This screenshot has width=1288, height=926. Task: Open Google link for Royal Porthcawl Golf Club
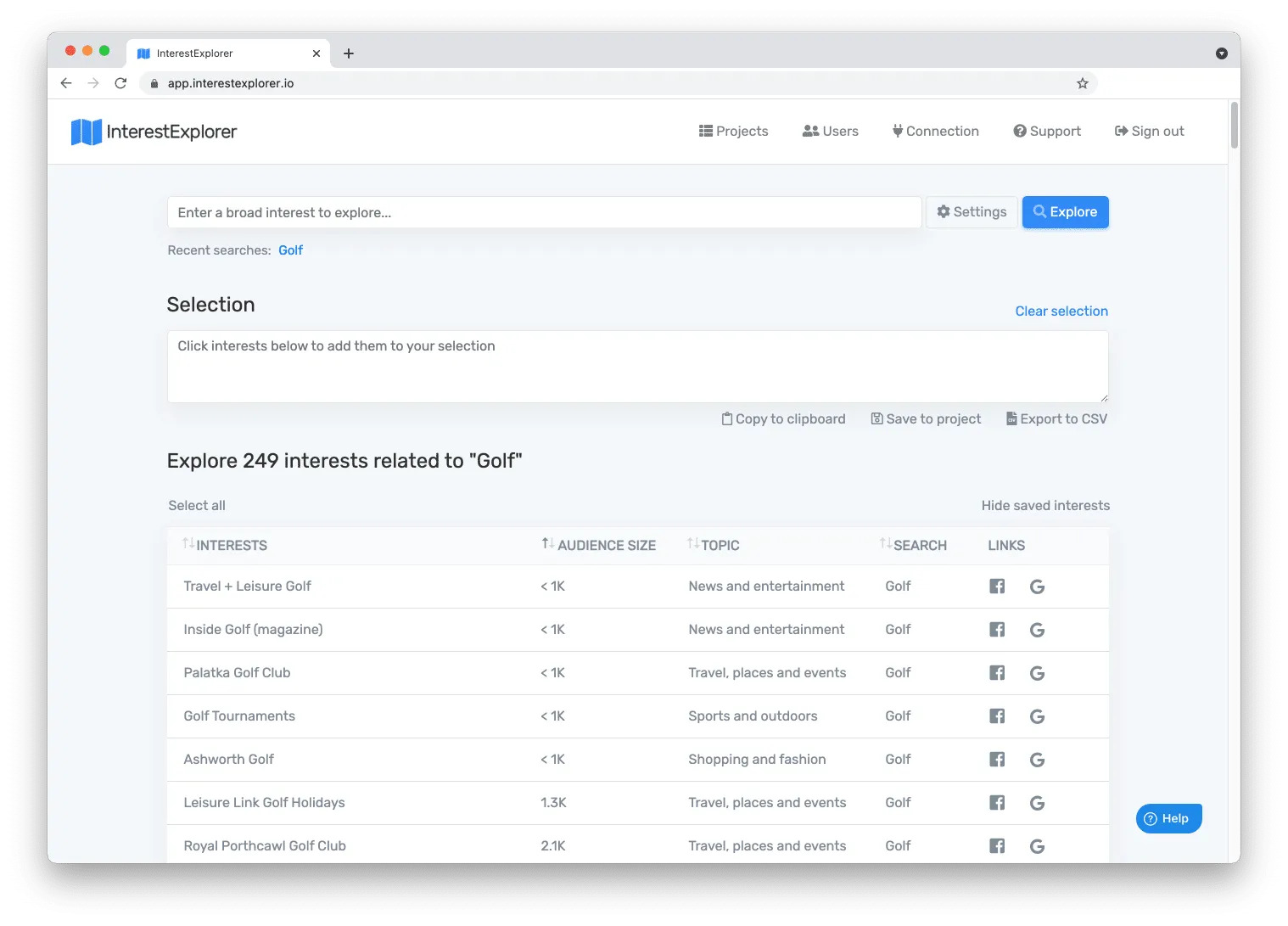[1037, 846]
